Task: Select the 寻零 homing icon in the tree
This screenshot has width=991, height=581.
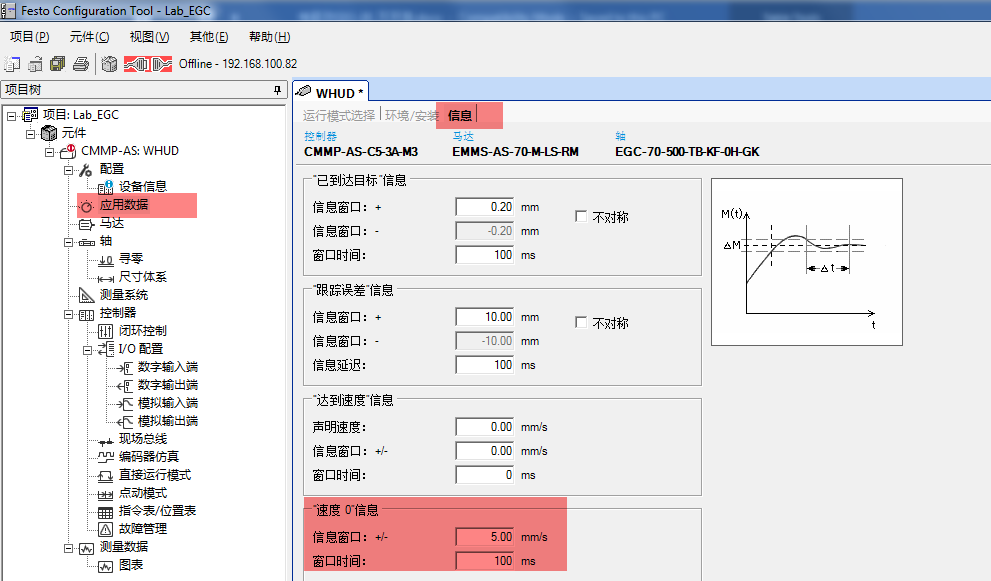Action: pos(106,259)
